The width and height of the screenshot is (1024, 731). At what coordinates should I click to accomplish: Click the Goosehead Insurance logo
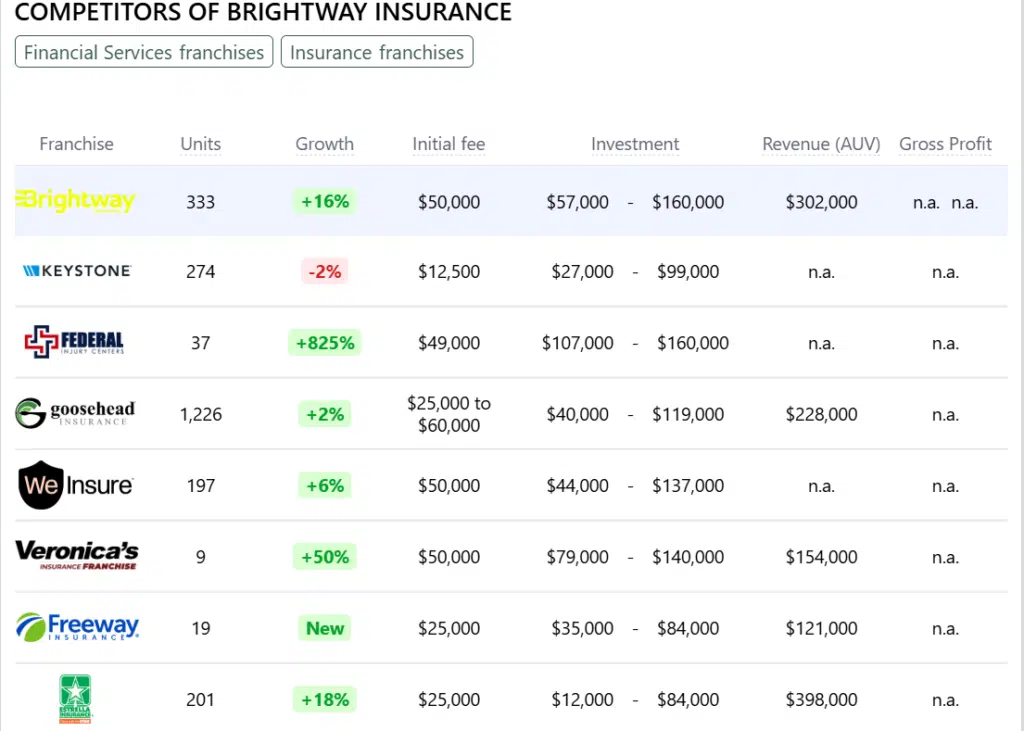tap(75, 413)
